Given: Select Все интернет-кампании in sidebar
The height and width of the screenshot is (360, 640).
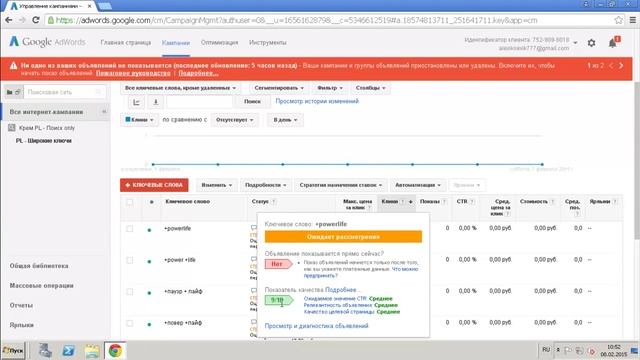Looking at the screenshot, I should (x=46, y=112).
